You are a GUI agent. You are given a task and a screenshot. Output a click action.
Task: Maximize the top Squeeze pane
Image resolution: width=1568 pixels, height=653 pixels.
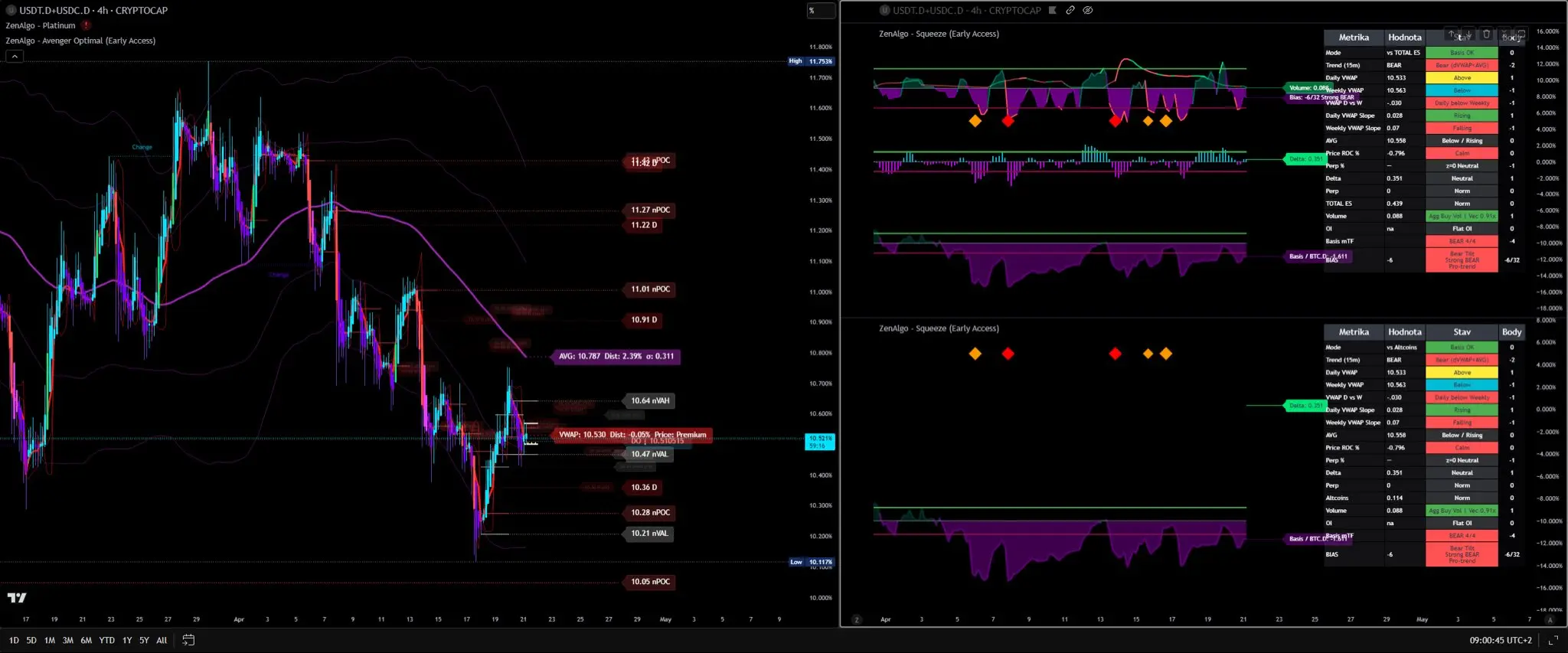click(1521, 34)
